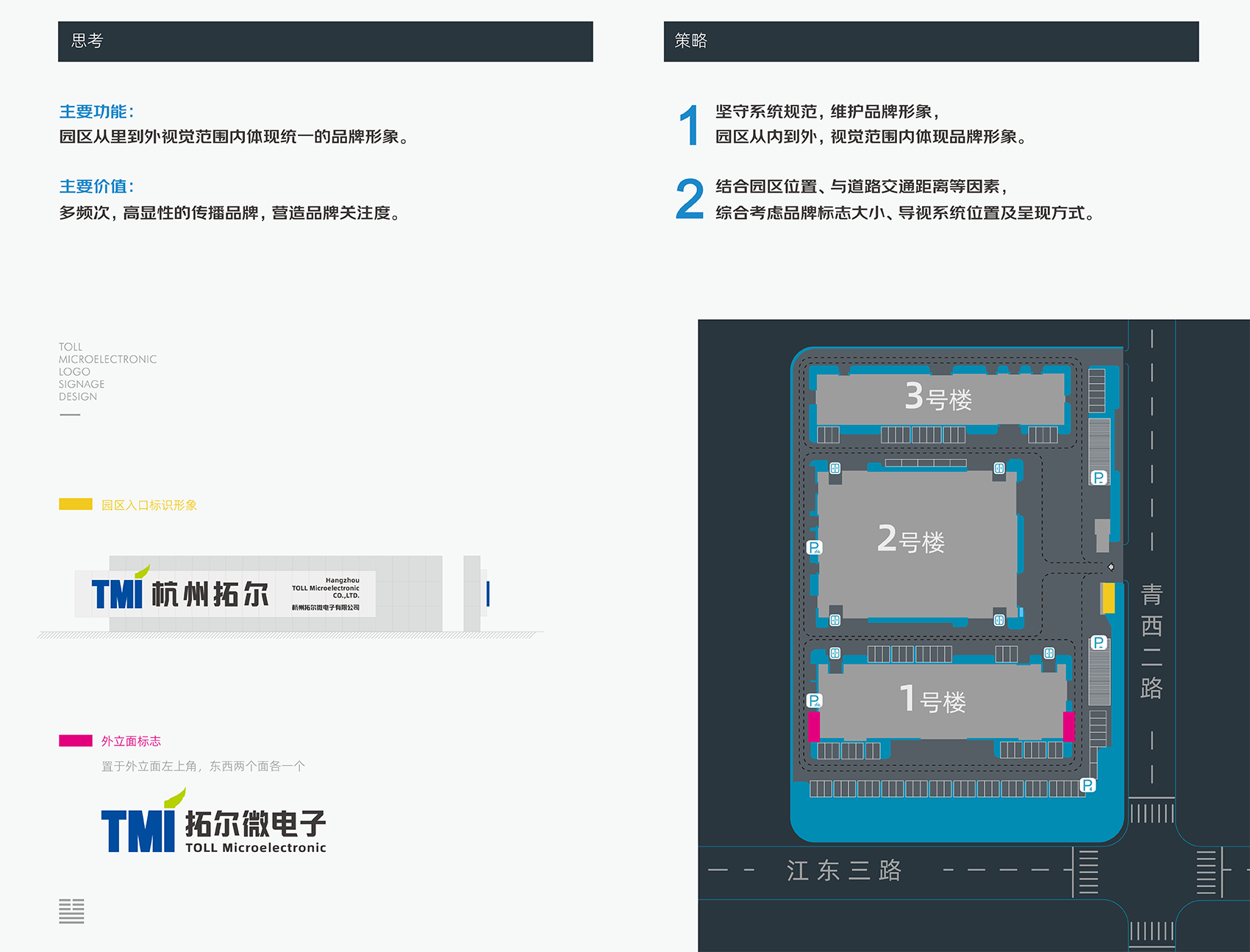1250x952 pixels.
Task: Click the 园区入口标识形象 legend label
Action: tap(149, 505)
